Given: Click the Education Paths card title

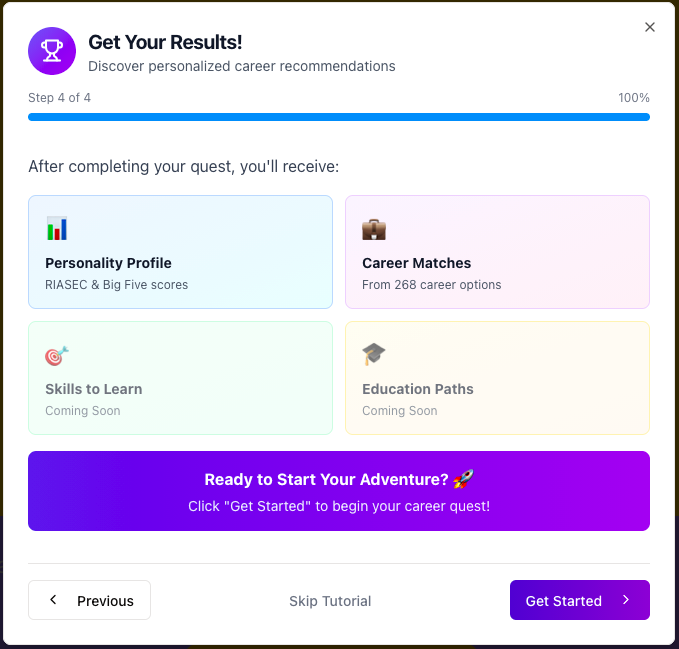Looking at the screenshot, I should tap(418, 389).
